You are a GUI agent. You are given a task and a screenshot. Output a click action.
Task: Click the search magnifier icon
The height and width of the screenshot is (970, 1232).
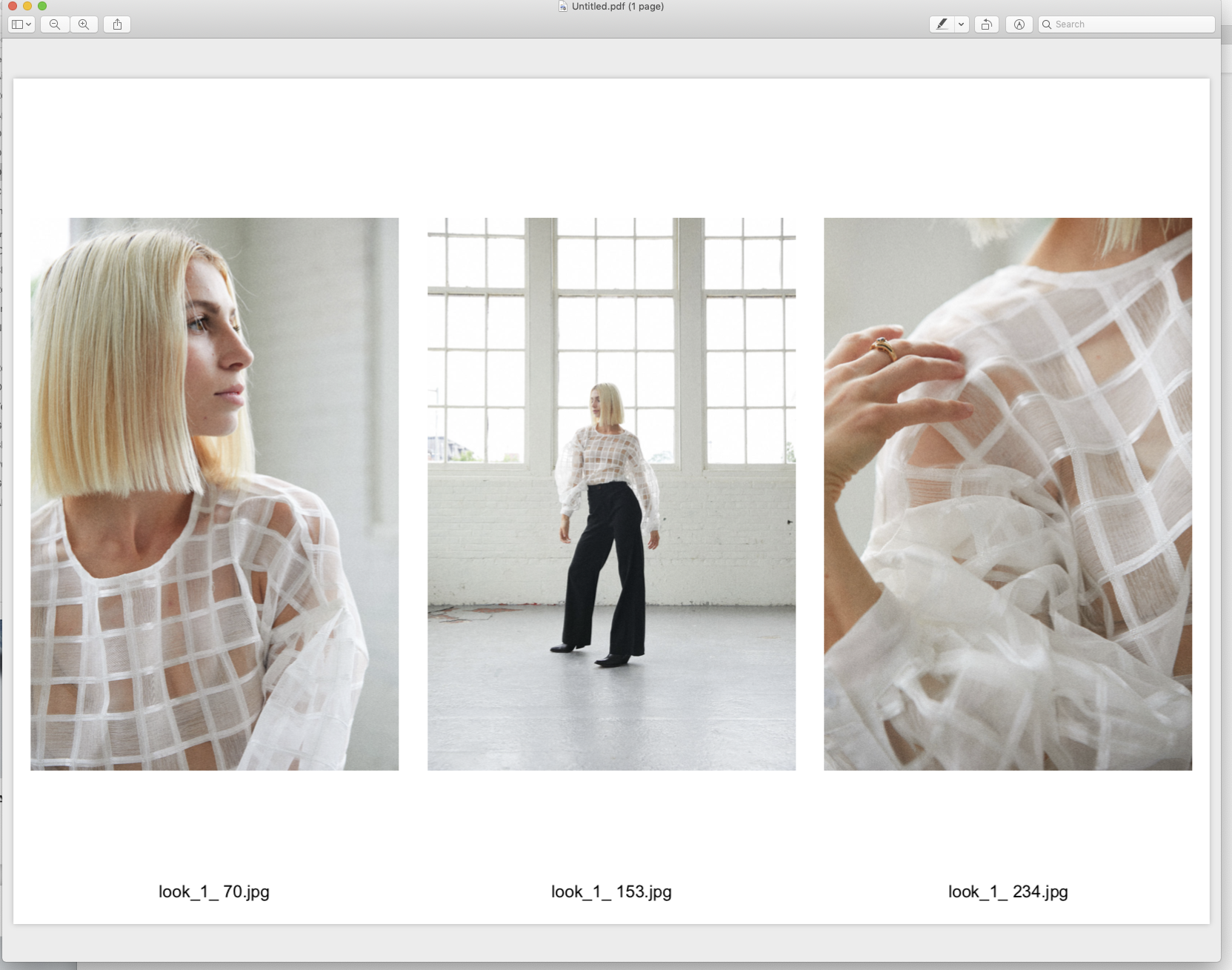pos(1047,24)
